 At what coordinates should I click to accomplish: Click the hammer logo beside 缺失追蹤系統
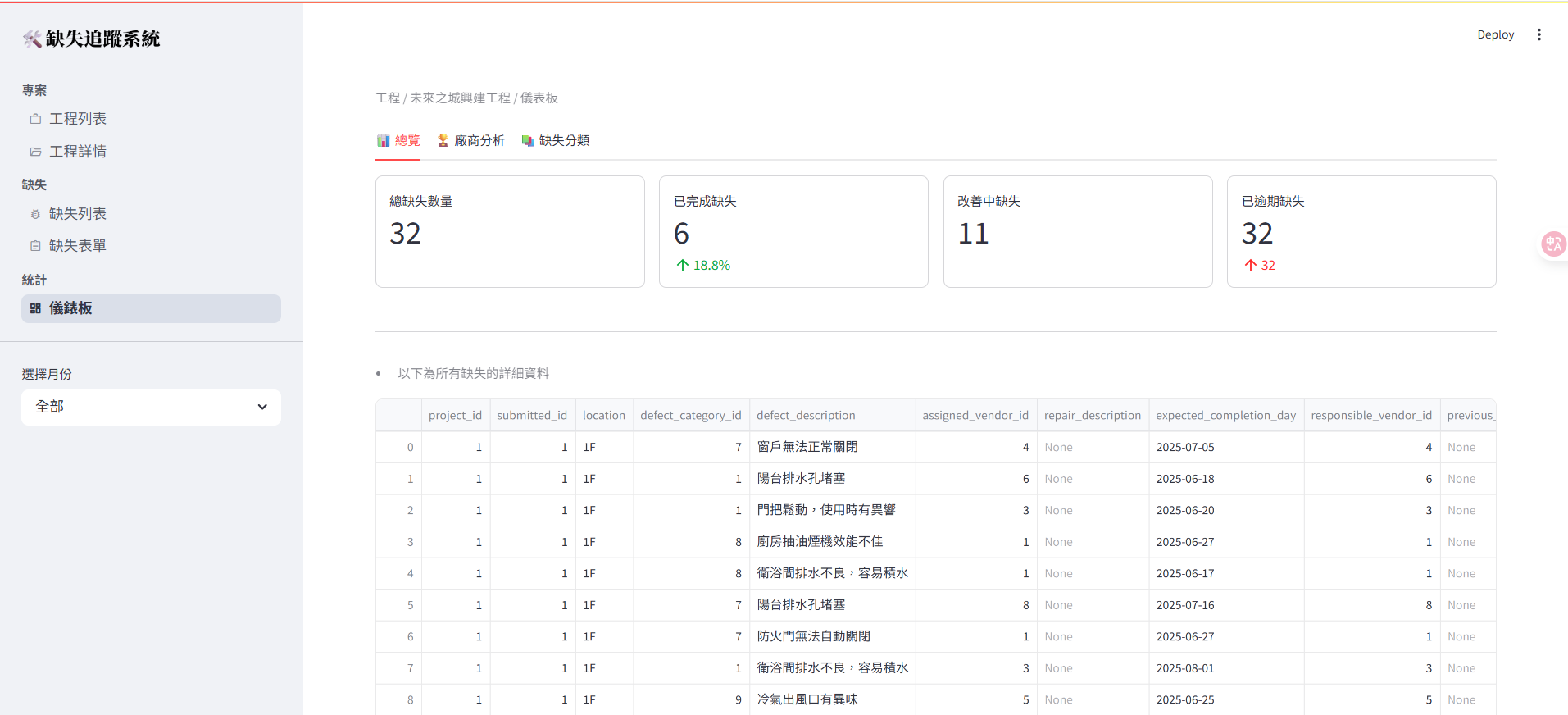coord(32,39)
